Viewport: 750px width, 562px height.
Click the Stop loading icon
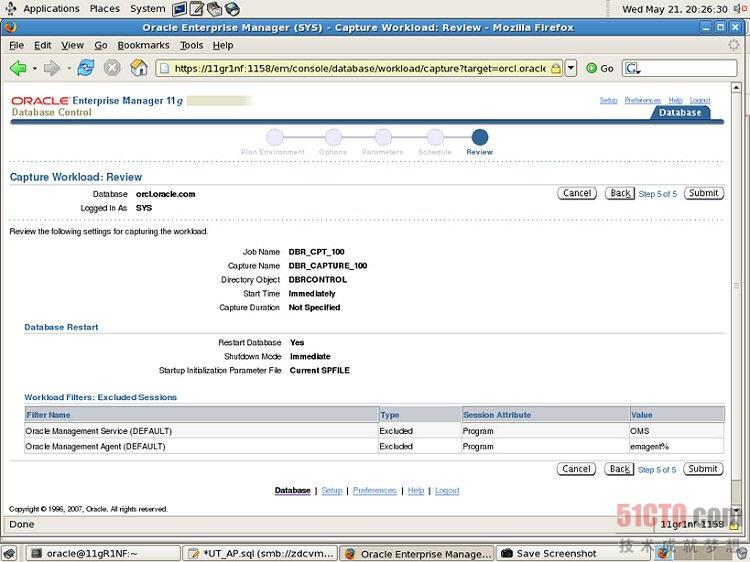(x=112, y=68)
